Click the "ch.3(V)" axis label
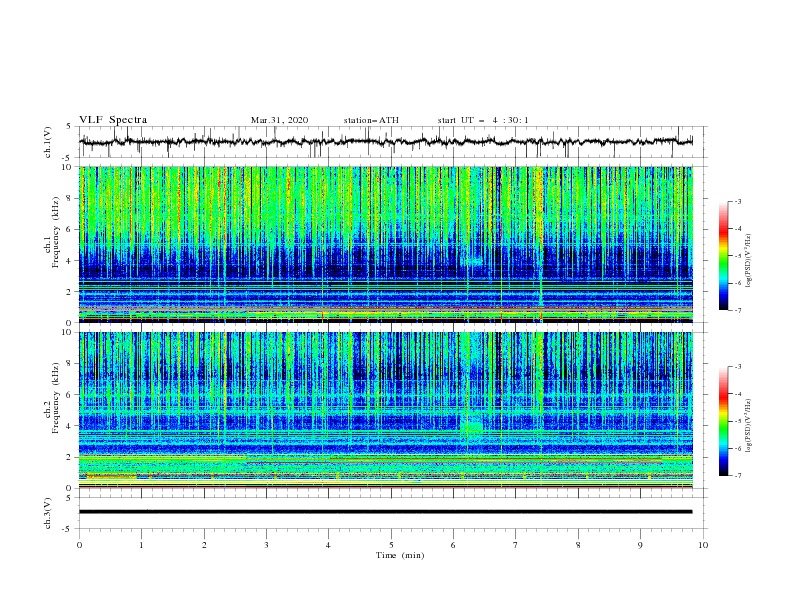The image size is (792, 612). [48, 513]
